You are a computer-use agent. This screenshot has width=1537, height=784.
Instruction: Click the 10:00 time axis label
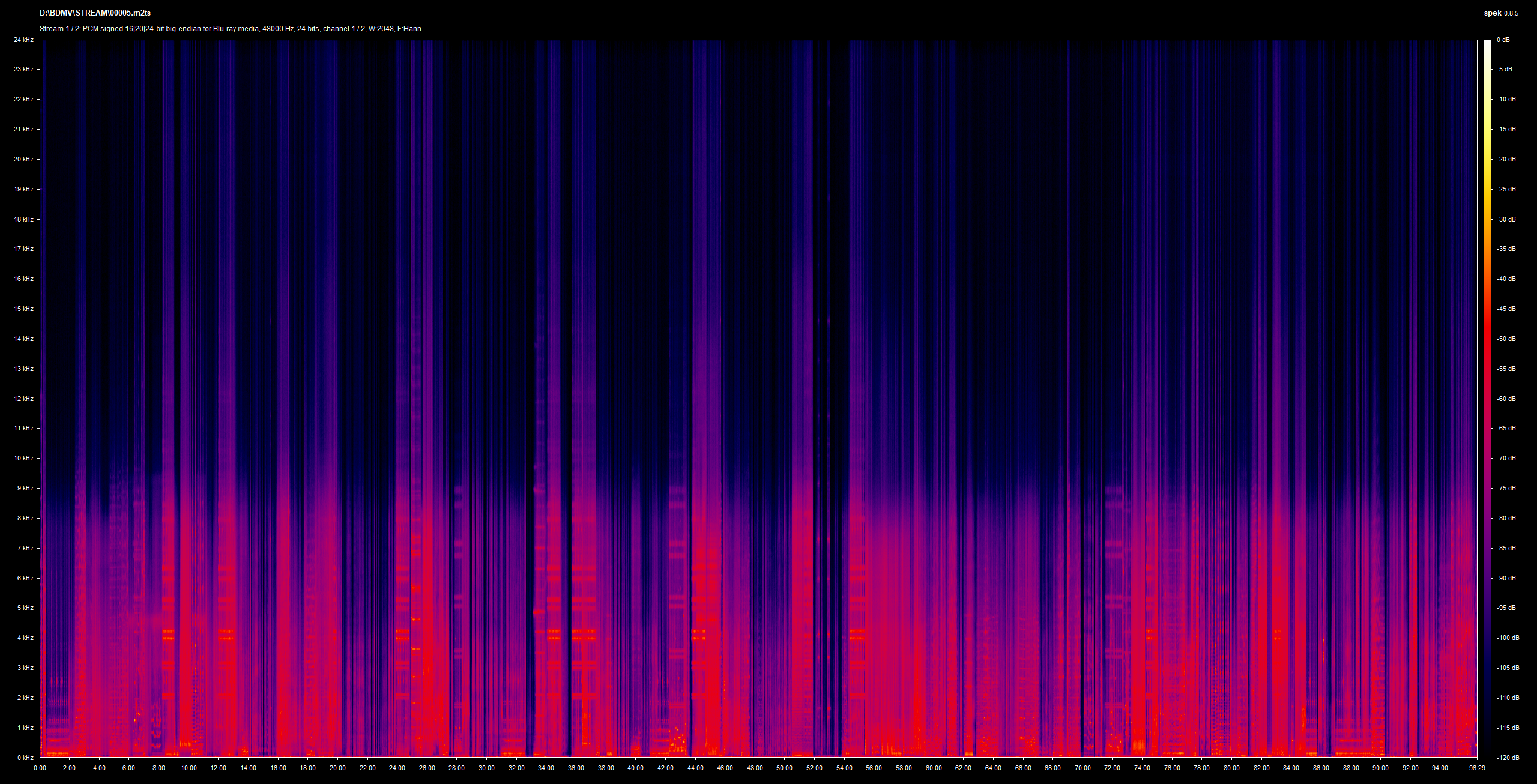(189, 768)
